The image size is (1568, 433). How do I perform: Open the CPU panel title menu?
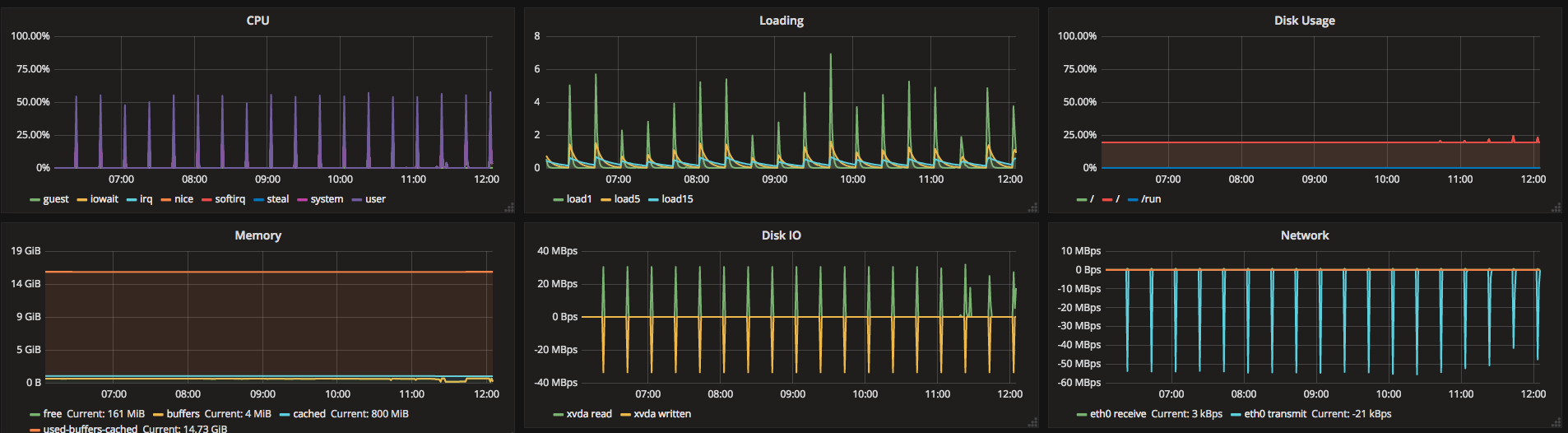point(257,21)
